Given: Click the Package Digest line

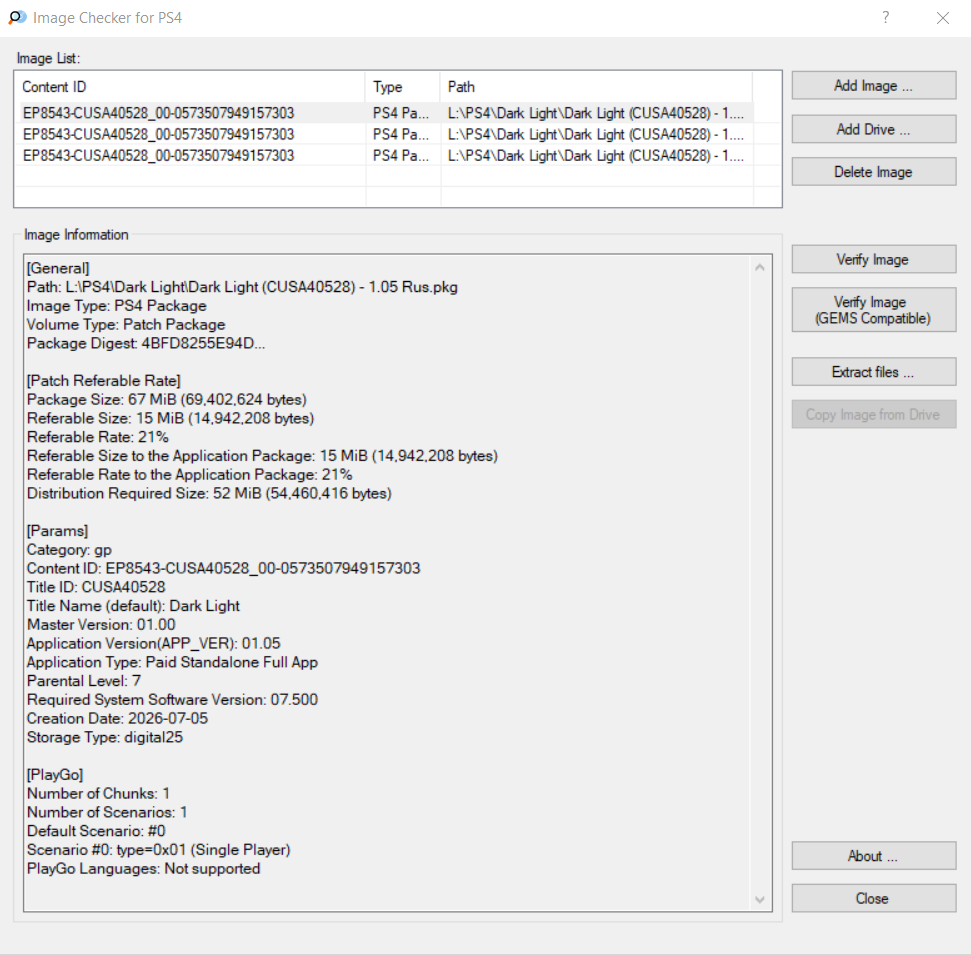Looking at the screenshot, I should (146, 343).
